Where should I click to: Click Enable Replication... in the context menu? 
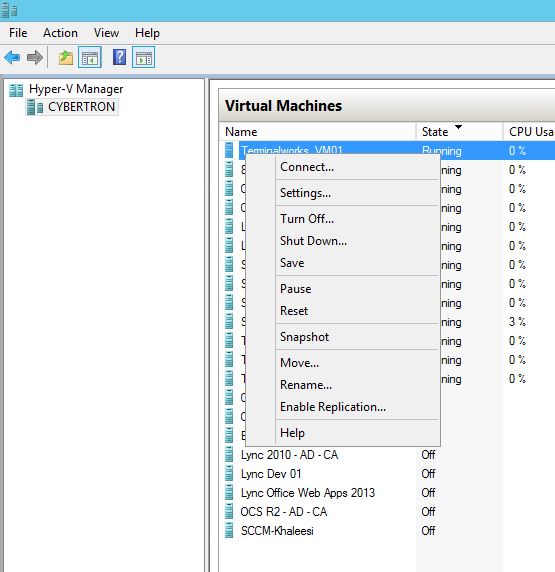point(333,407)
